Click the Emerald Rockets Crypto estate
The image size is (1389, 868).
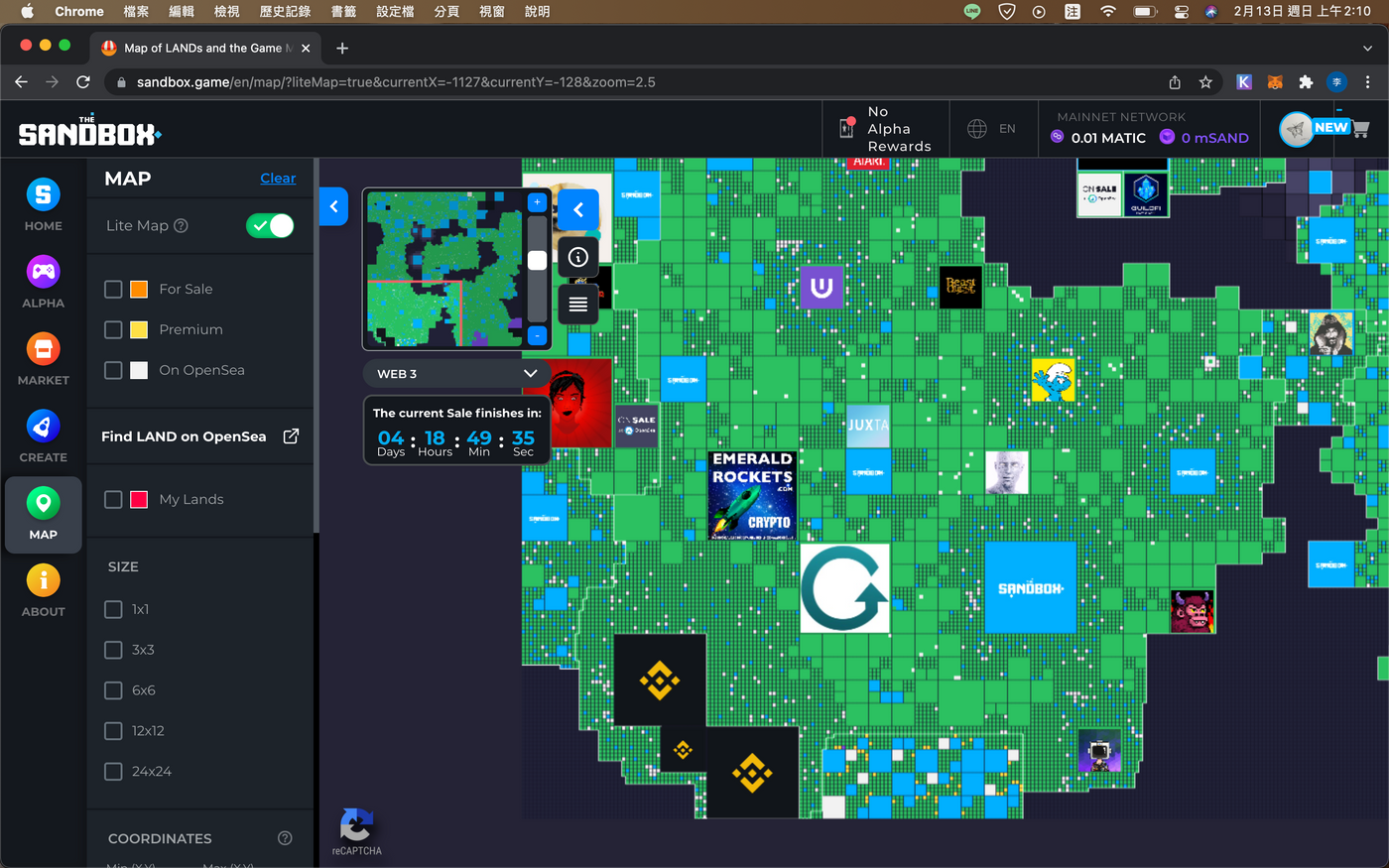(x=752, y=495)
